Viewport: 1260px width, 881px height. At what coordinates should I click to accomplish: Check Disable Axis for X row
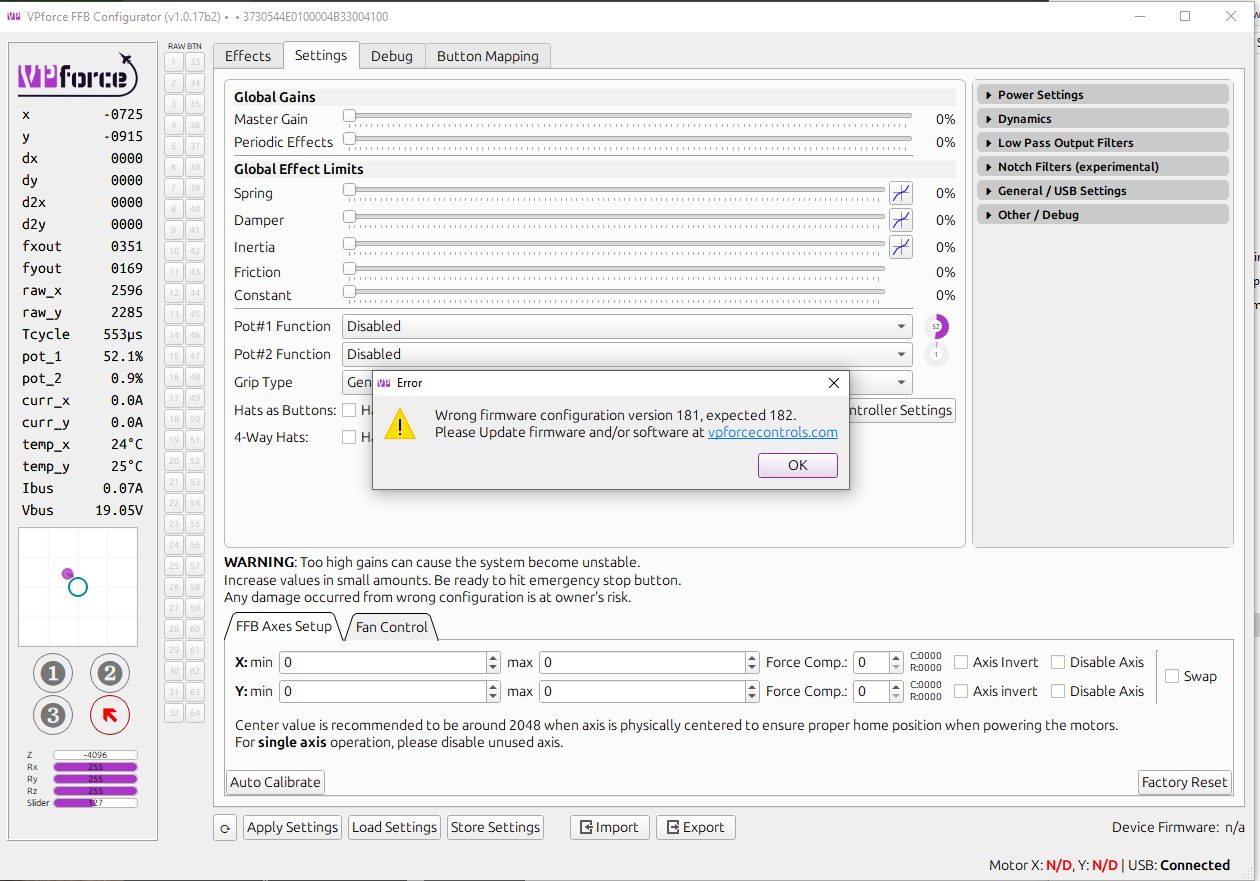[x=1058, y=662]
